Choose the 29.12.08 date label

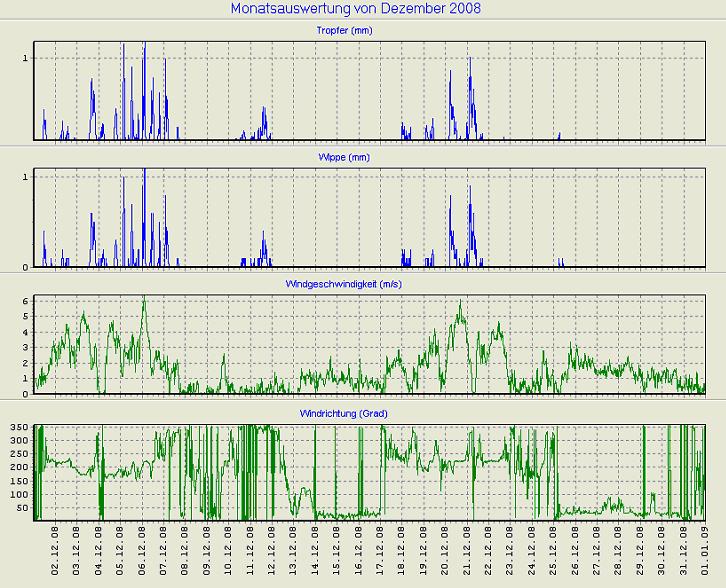(640, 553)
